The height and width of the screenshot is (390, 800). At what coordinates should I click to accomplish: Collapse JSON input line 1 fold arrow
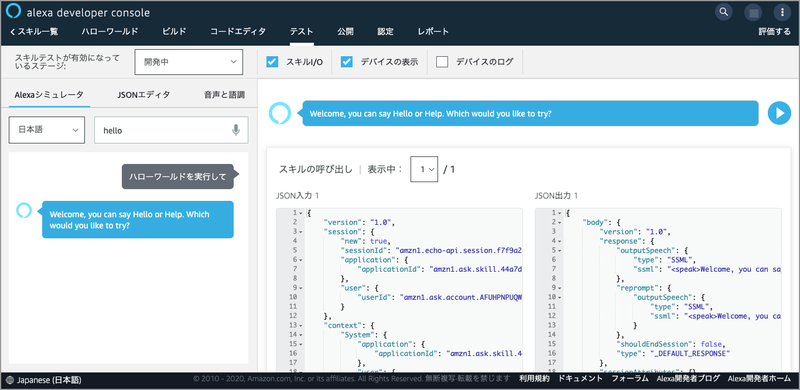[301, 213]
